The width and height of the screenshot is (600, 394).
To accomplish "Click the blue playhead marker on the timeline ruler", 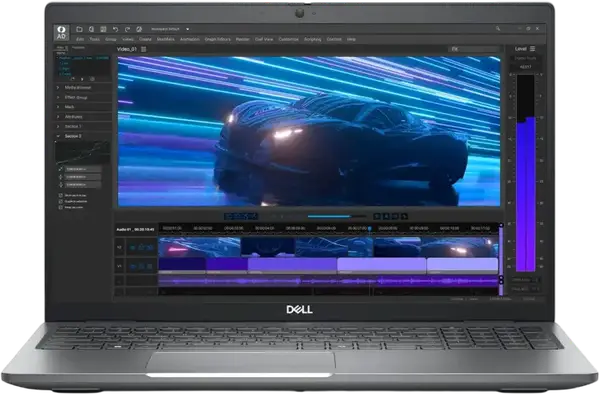I will tap(370, 229).
